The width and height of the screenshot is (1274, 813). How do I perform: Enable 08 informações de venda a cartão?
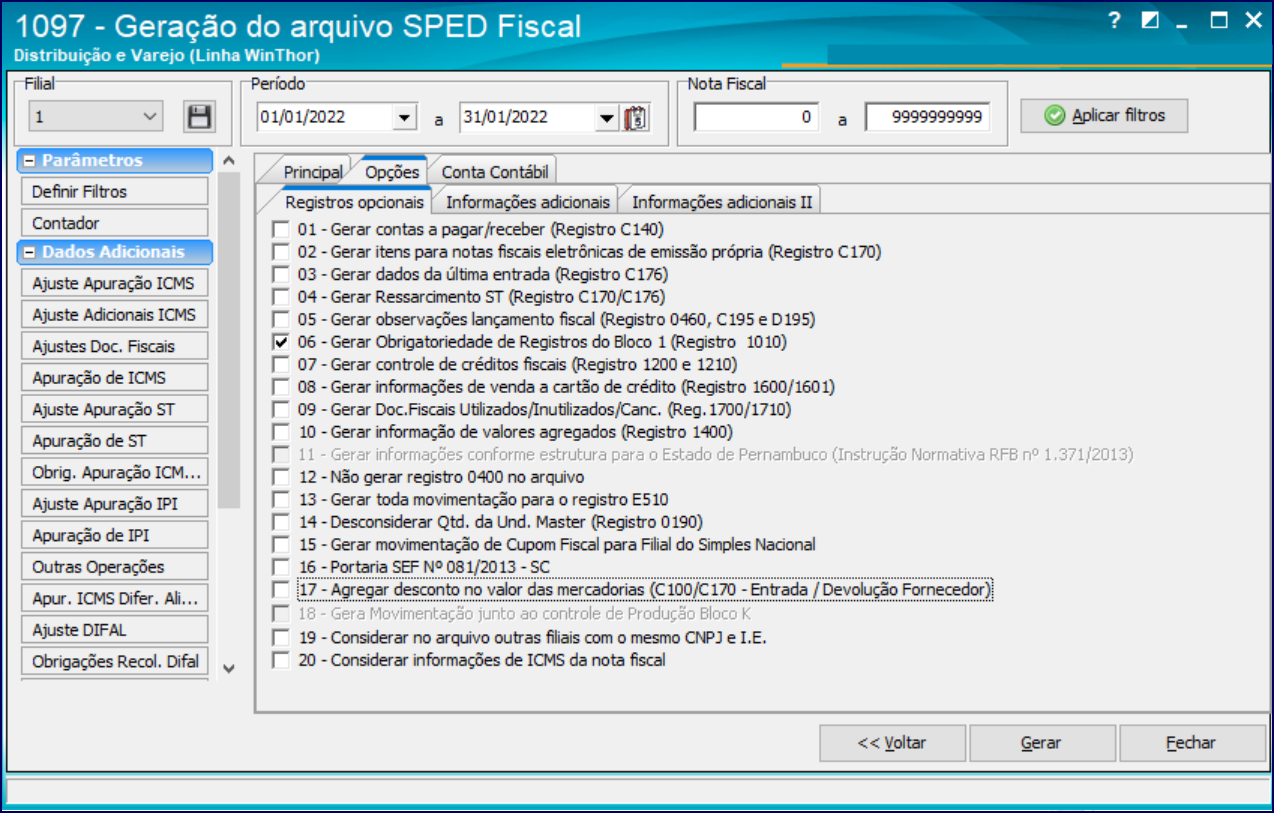coord(281,387)
